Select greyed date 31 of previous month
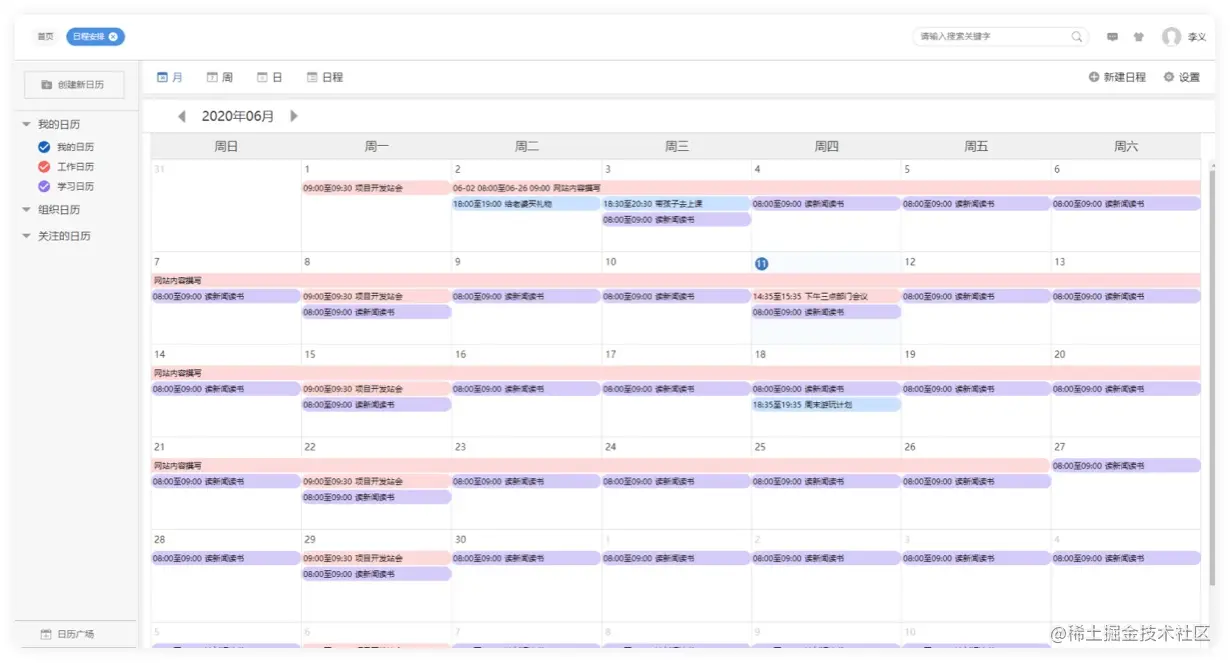This screenshot has height=663, width=1230. point(159,170)
